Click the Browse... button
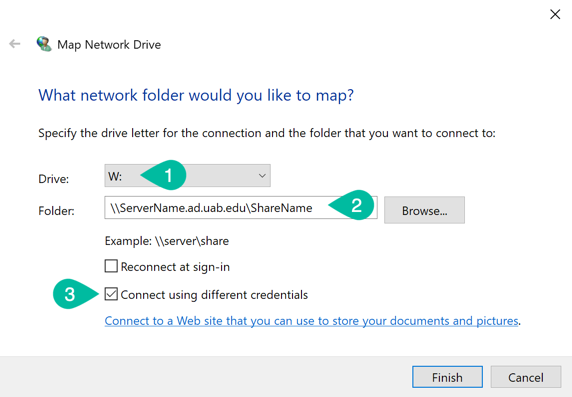Viewport: 572px width, 397px height. (424, 210)
